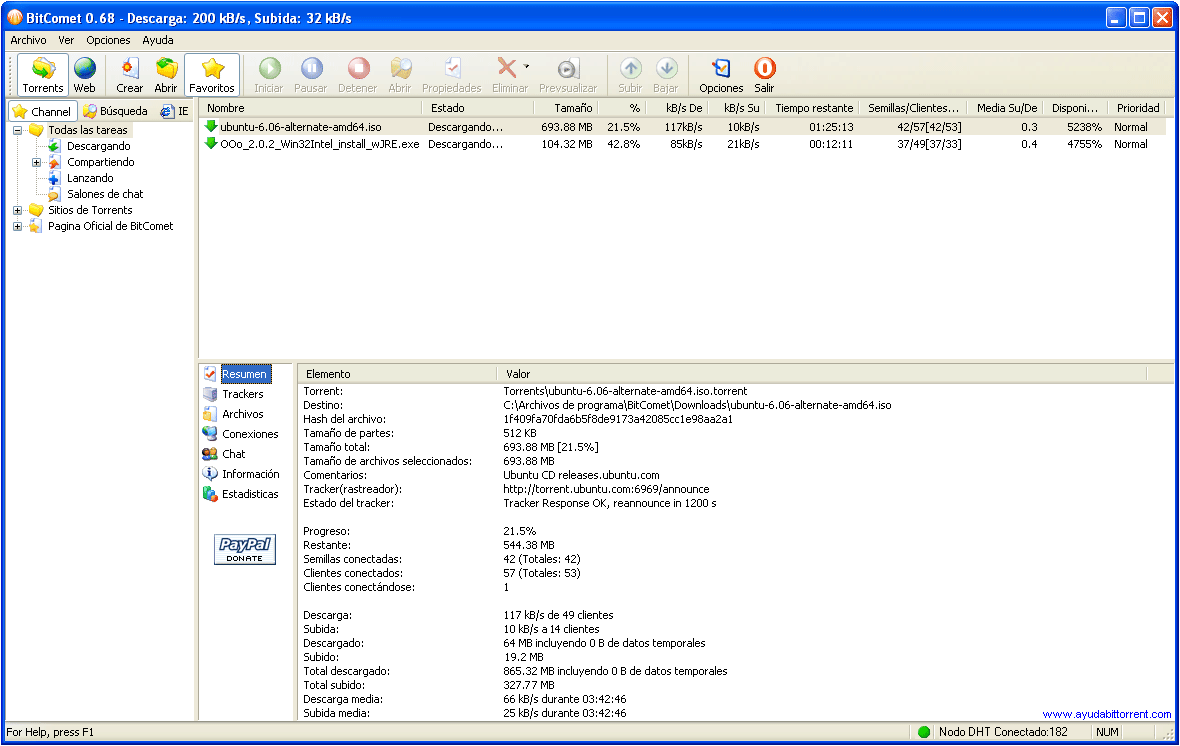Click the Crear torrent toolbar icon
Screen dimensions: 1180x746
pos(129,69)
